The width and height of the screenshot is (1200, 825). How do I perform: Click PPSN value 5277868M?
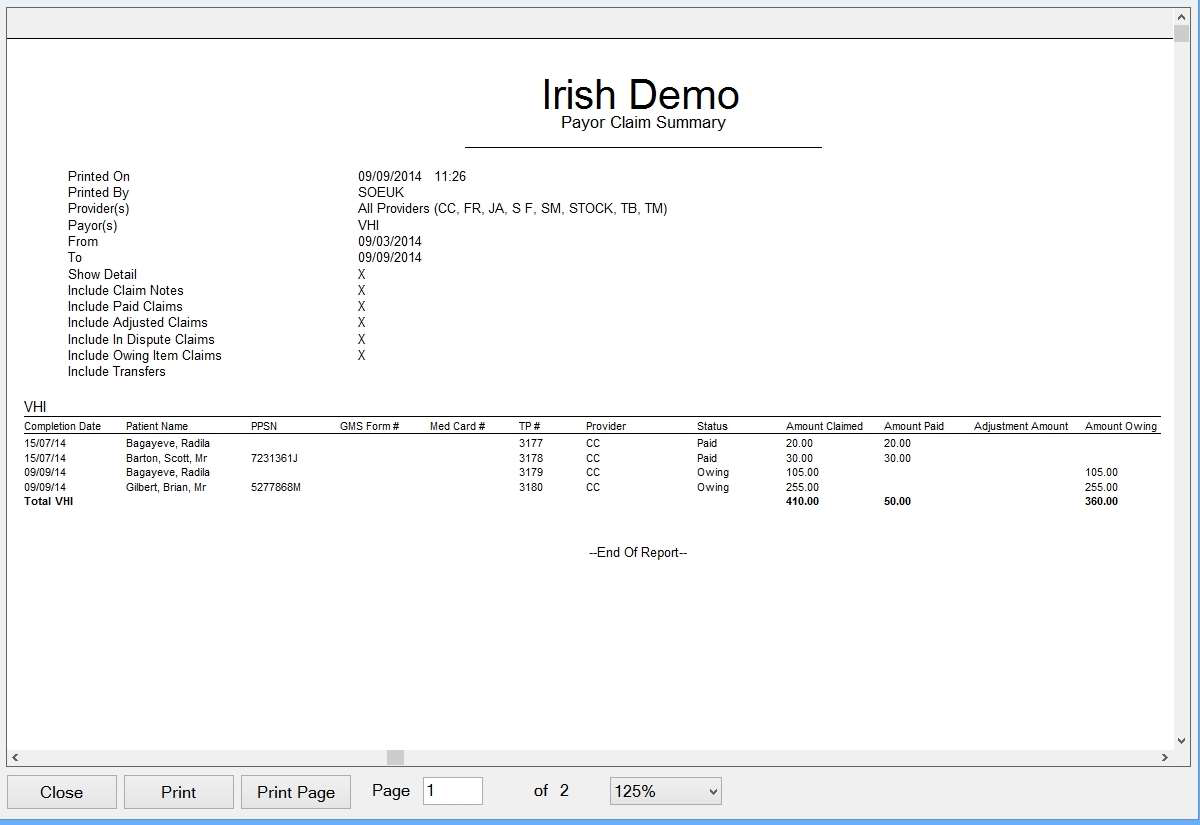tap(276, 488)
